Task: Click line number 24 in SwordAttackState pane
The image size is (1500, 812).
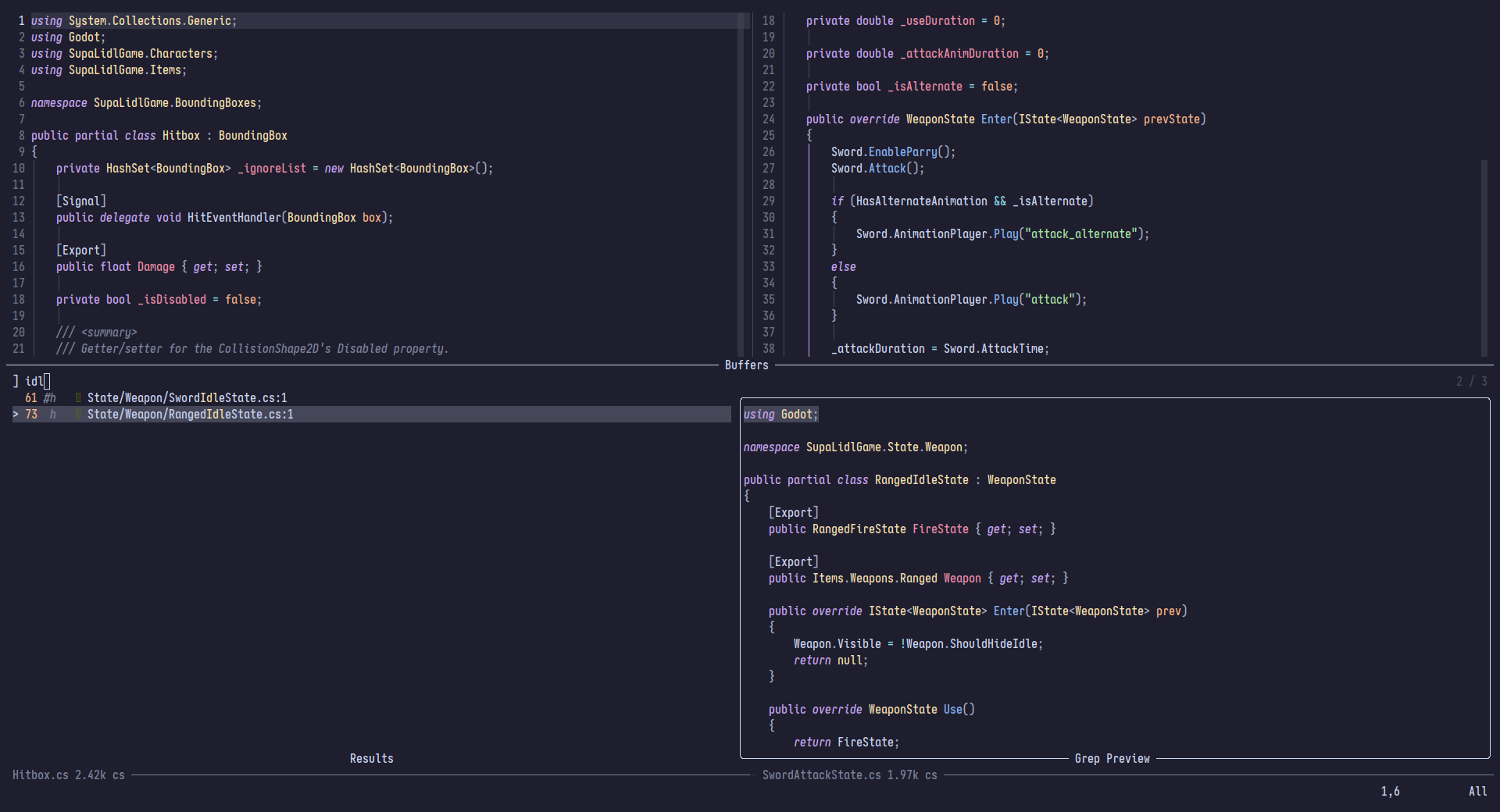Action: point(769,119)
